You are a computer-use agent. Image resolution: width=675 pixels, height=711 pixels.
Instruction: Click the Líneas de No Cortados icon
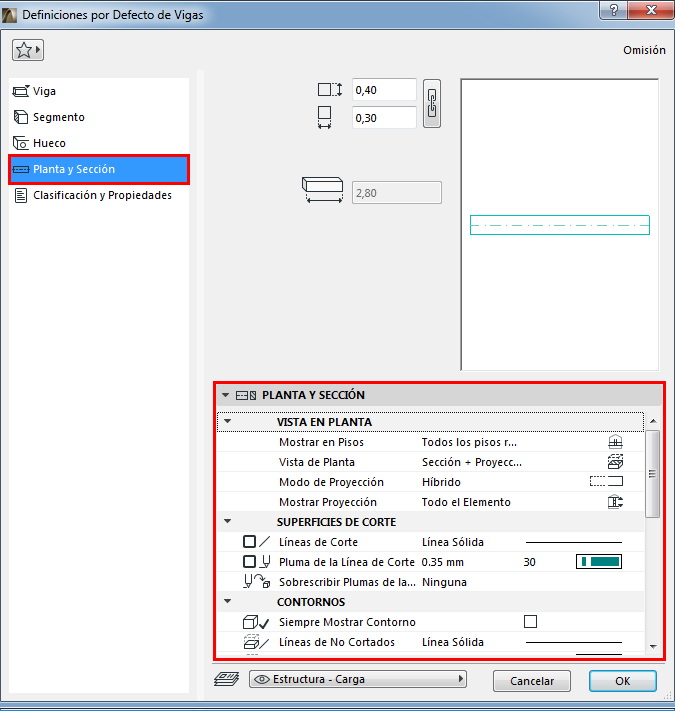(256, 642)
